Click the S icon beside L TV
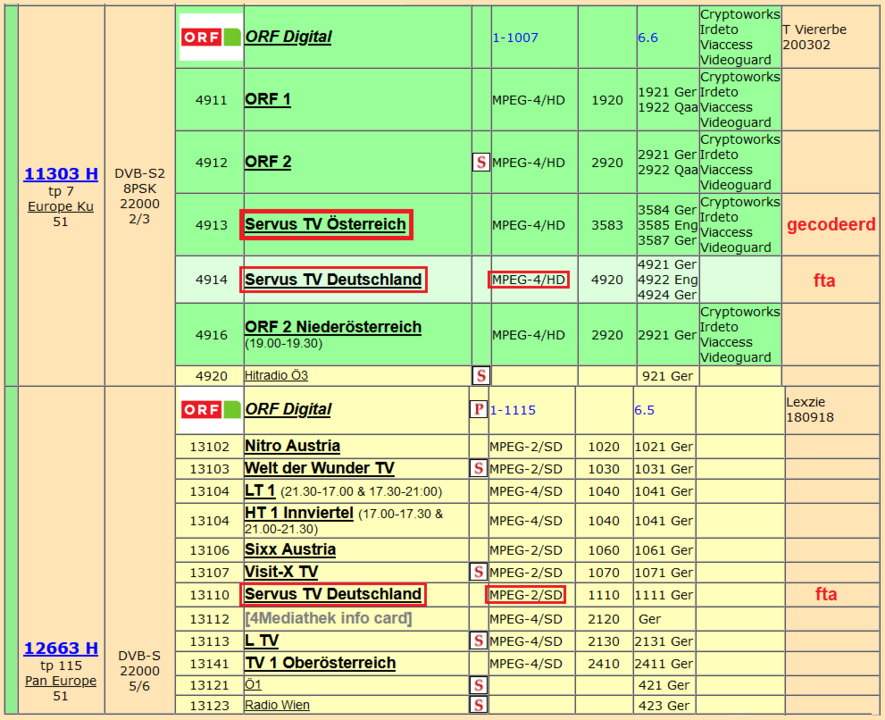 479,641
